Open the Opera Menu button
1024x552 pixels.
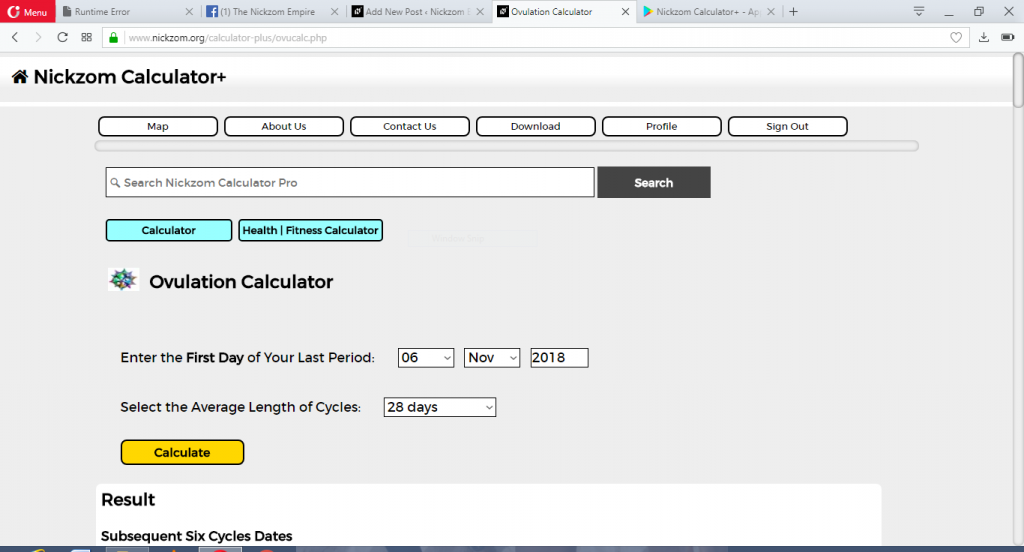(x=27, y=12)
